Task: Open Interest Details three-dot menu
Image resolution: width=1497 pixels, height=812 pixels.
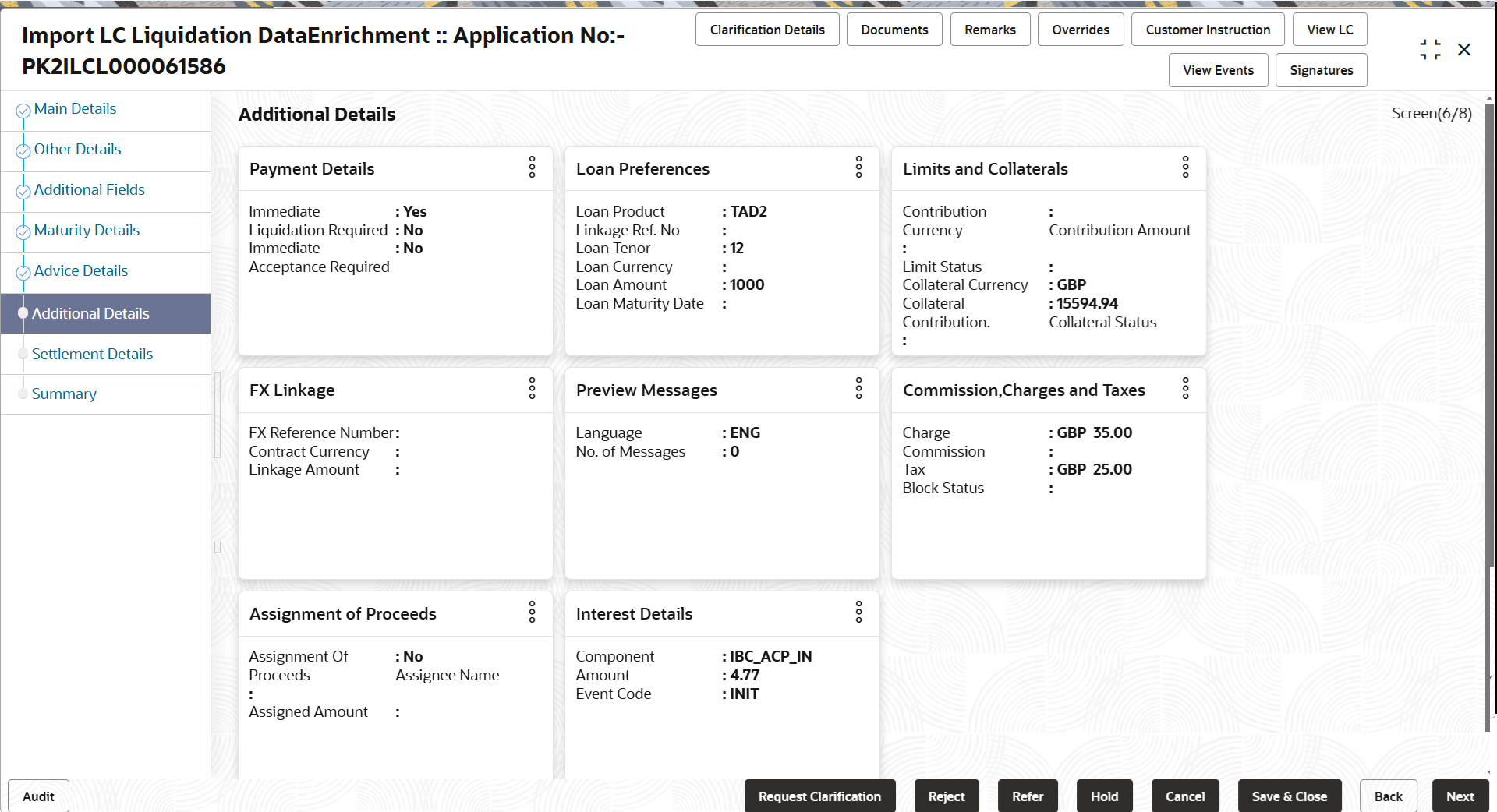Action: (858, 612)
